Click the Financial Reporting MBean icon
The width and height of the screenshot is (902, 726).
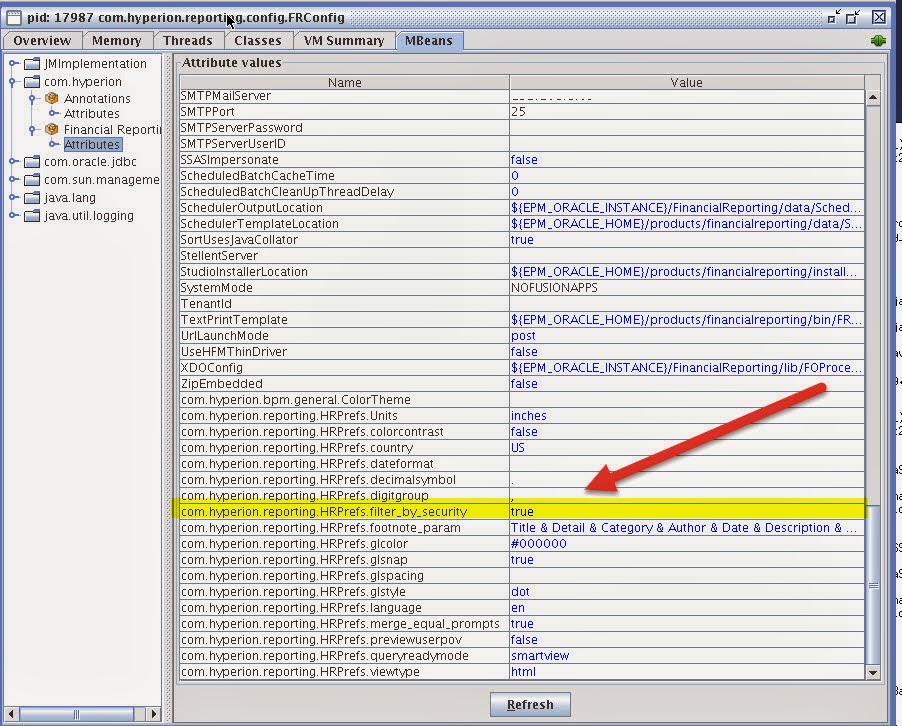point(52,129)
